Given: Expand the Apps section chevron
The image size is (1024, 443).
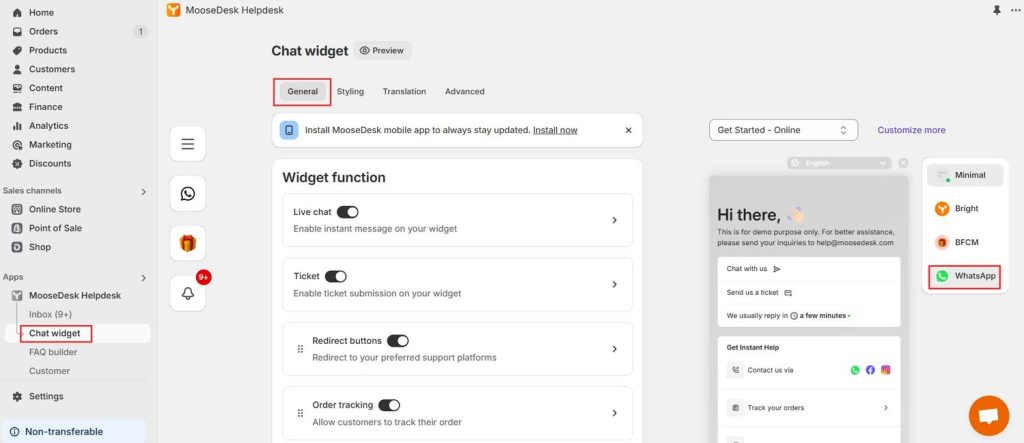Looking at the screenshot, I should click(x=144, y=278).
